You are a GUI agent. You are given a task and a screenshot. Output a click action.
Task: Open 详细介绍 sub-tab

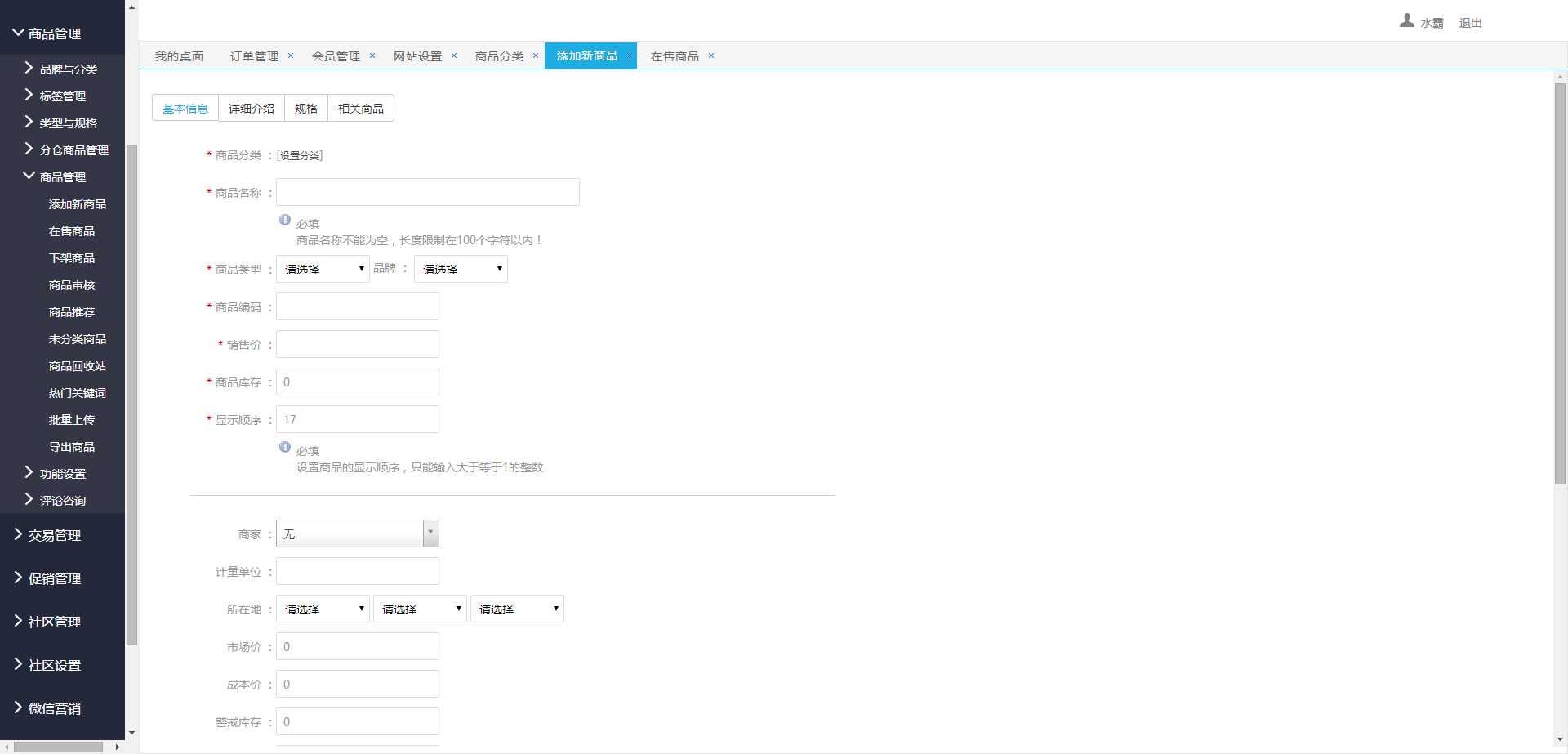click(x=252, y=108)
